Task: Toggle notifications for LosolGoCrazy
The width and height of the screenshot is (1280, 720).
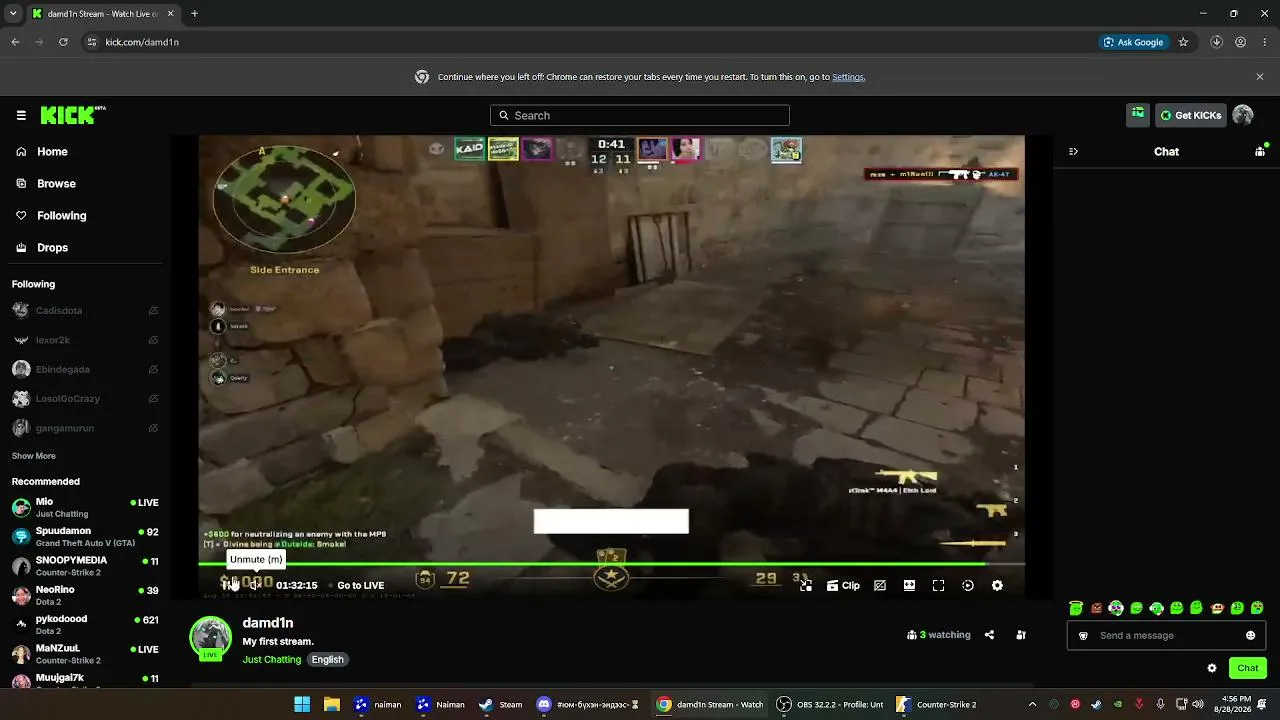Action: tap(153, 399)
